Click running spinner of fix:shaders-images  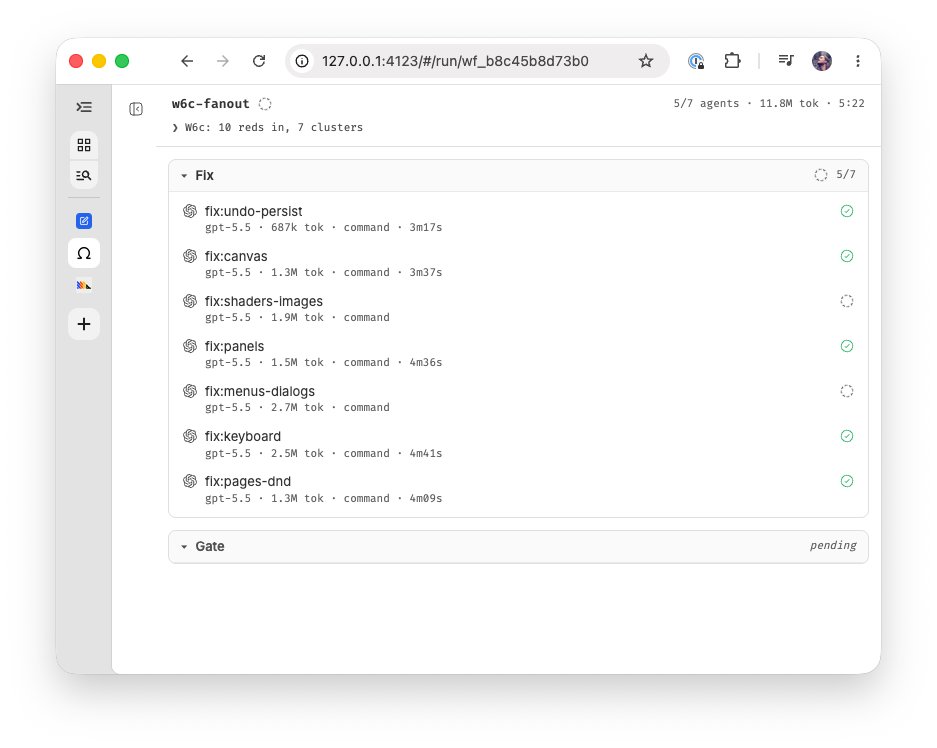coord(847,301)
